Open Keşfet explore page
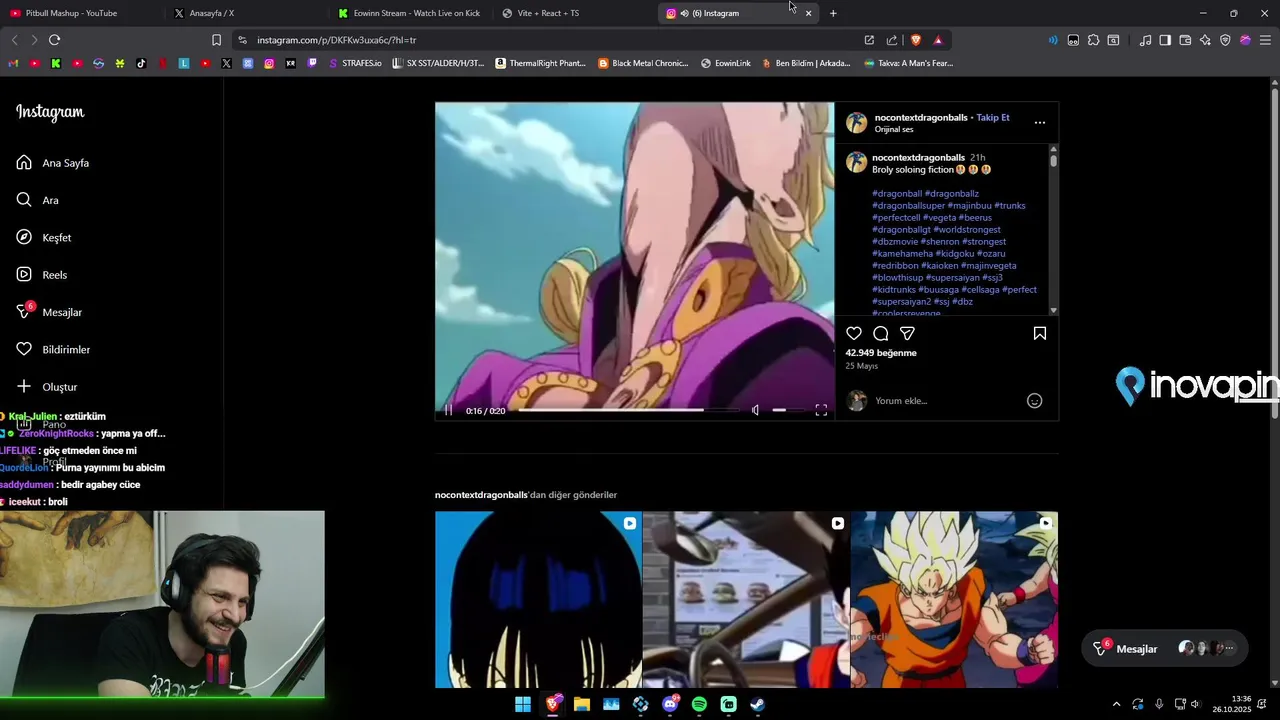1280x720 pixels. click(44, 238)
